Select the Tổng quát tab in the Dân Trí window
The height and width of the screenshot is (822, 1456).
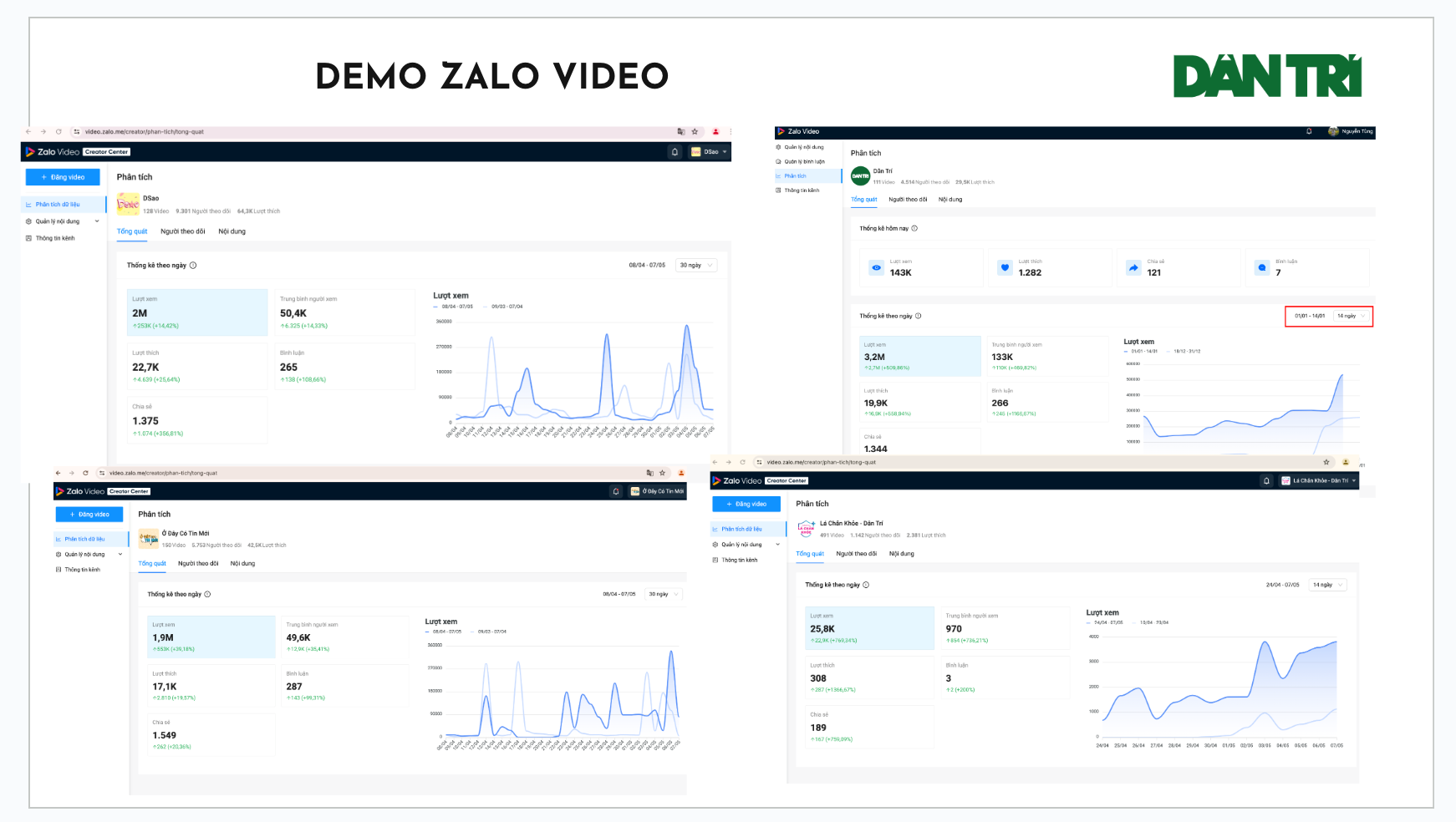coord(864,200)
